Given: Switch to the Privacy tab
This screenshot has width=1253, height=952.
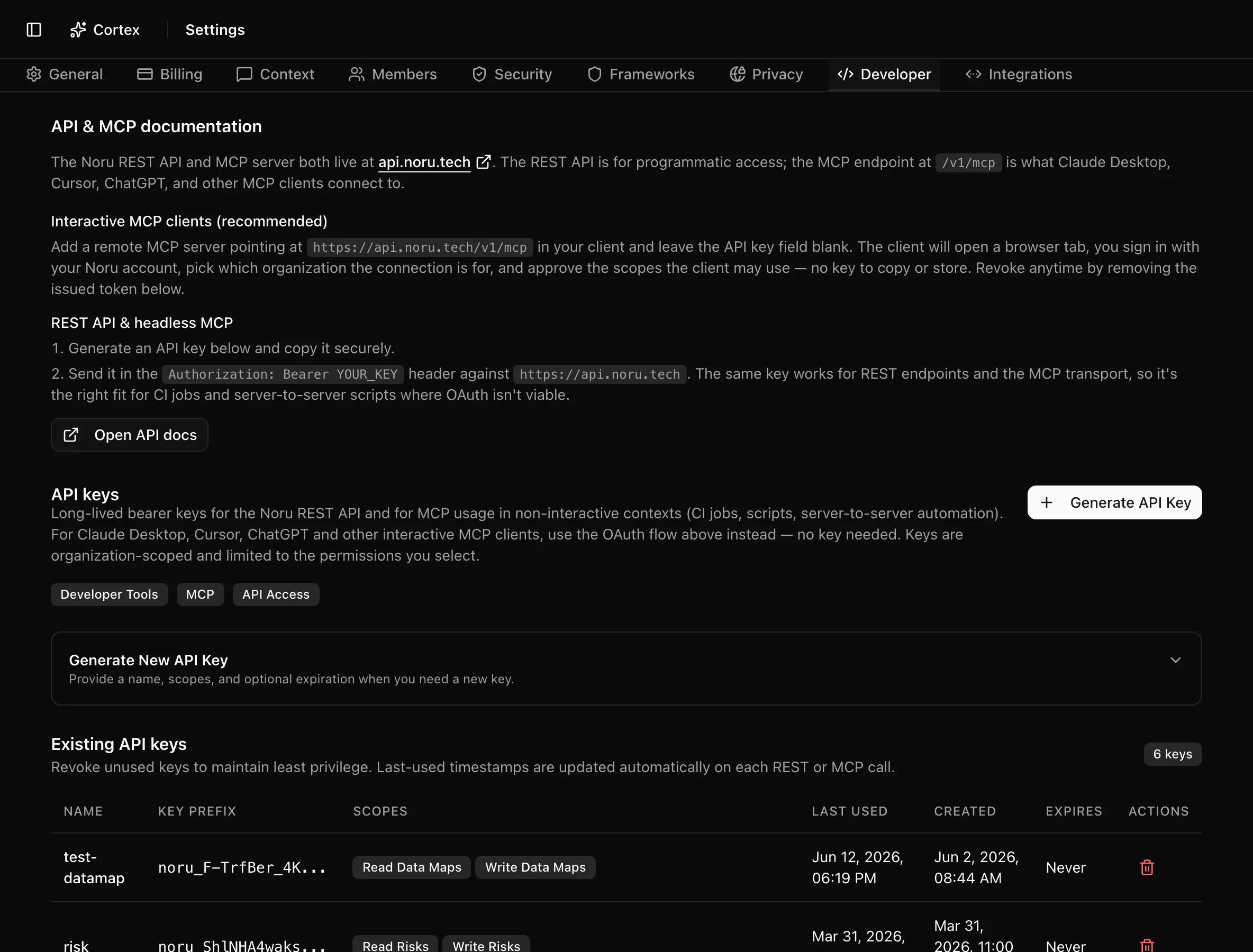Looking at the screenshot, I should tap(766, 74).
